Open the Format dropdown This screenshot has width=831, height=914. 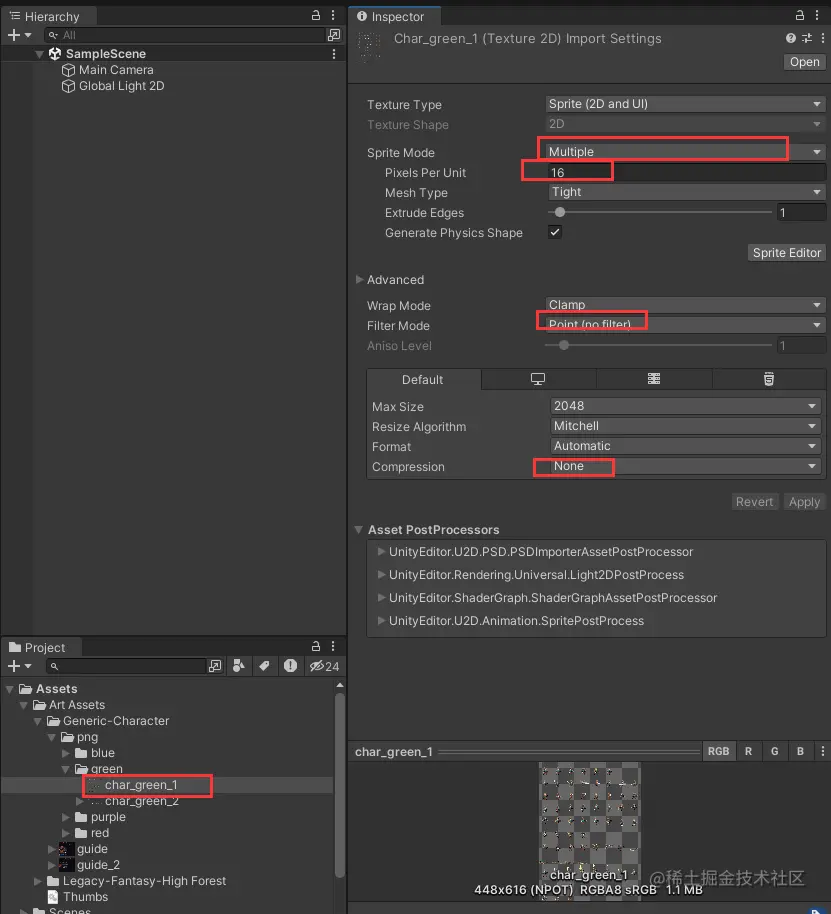pos(685,447)
